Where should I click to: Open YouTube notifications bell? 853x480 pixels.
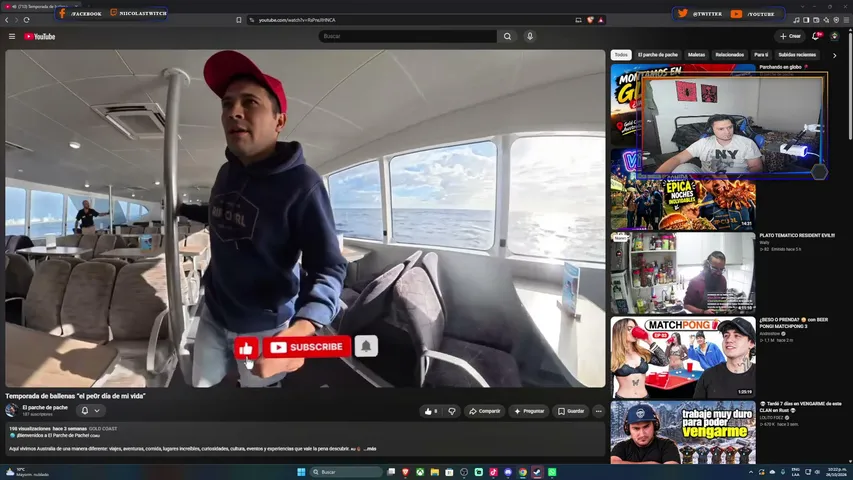click(x=816, y=36)
